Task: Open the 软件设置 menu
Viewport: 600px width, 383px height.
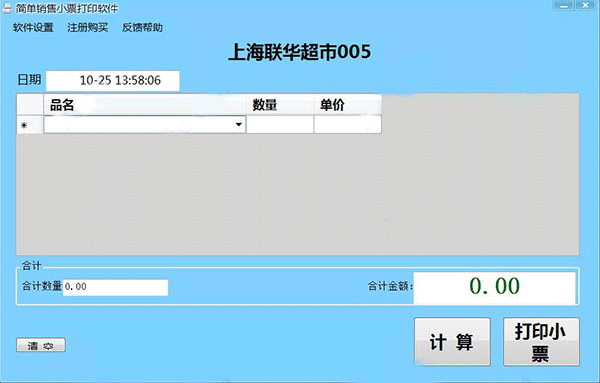Action: (33, 28)
